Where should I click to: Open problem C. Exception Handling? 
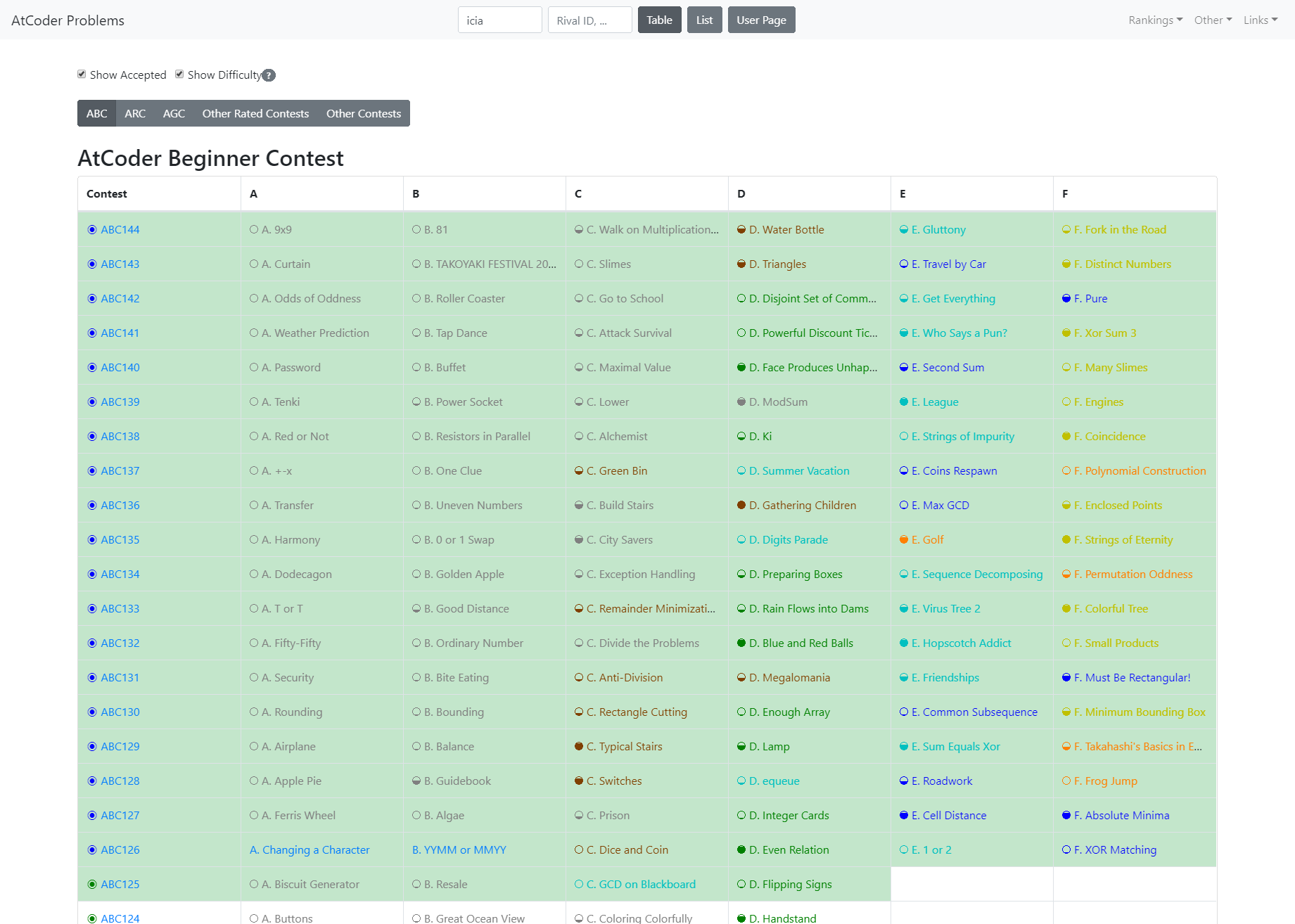[x=641, y=575]
